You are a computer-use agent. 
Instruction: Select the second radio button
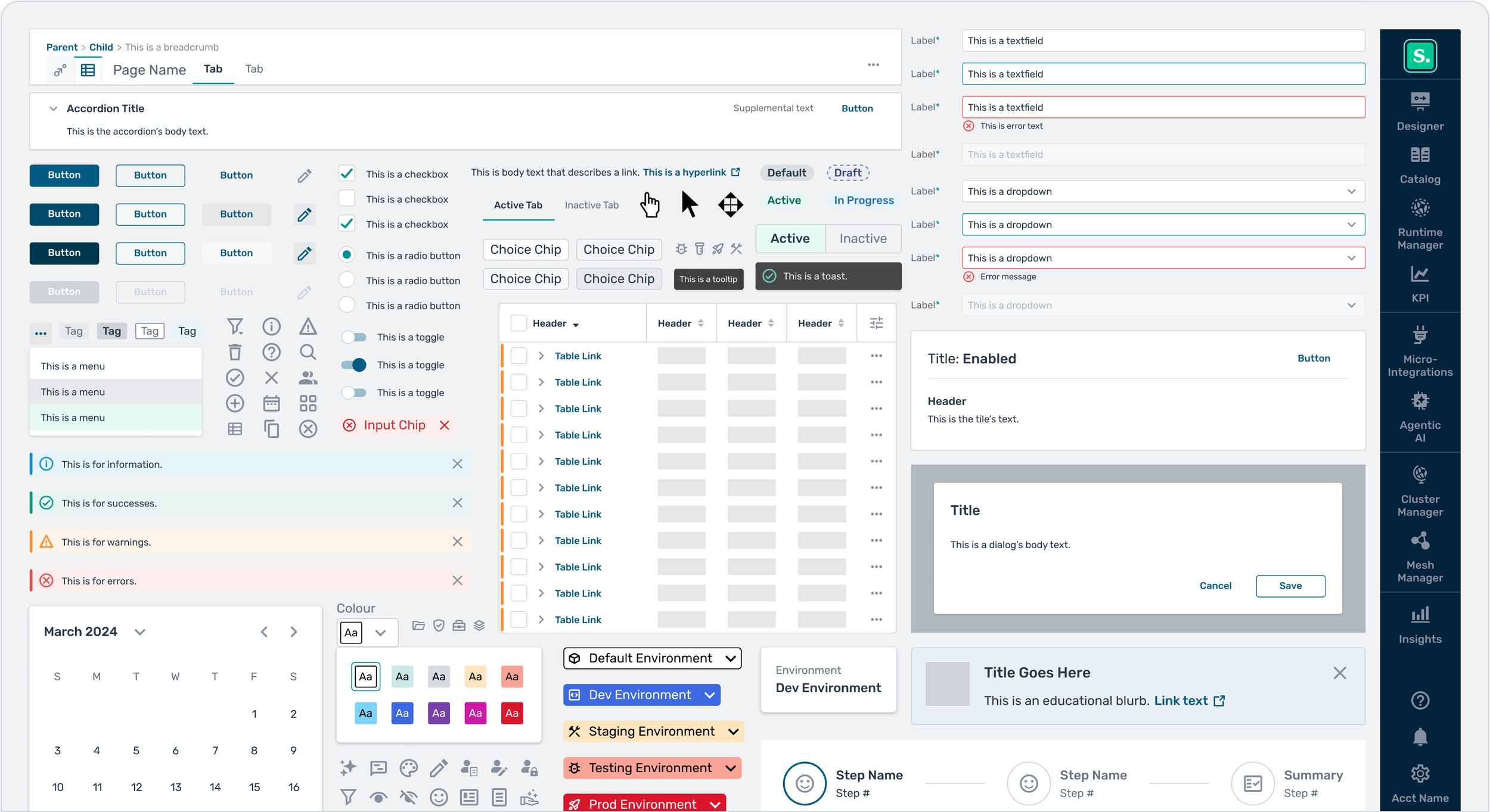(x=346, y=280)
